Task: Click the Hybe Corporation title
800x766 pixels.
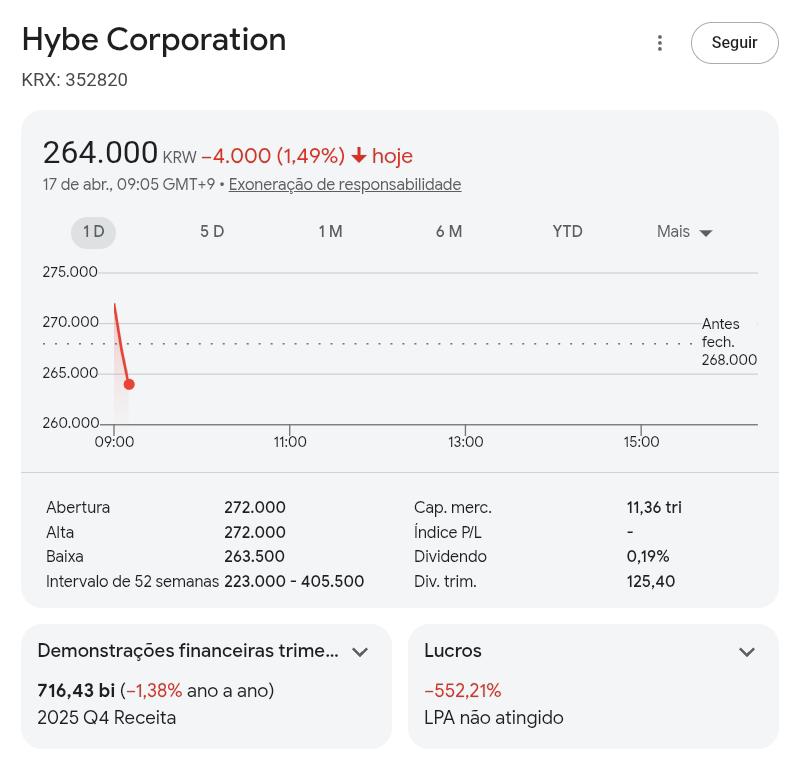Action: (154, 40)
